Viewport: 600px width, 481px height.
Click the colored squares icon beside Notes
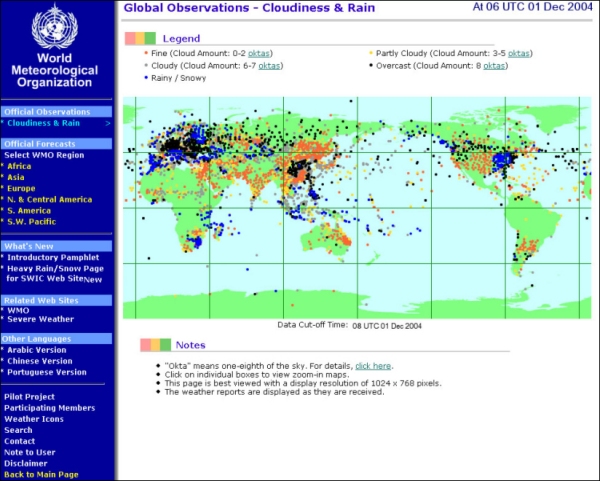(x=154, y=345)
